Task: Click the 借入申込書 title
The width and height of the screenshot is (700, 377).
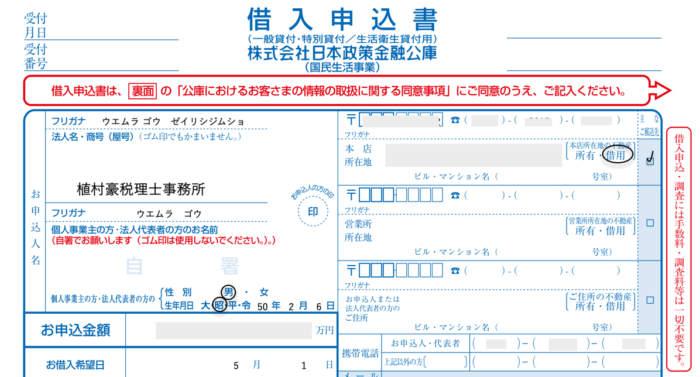Action: pos(342,20)
